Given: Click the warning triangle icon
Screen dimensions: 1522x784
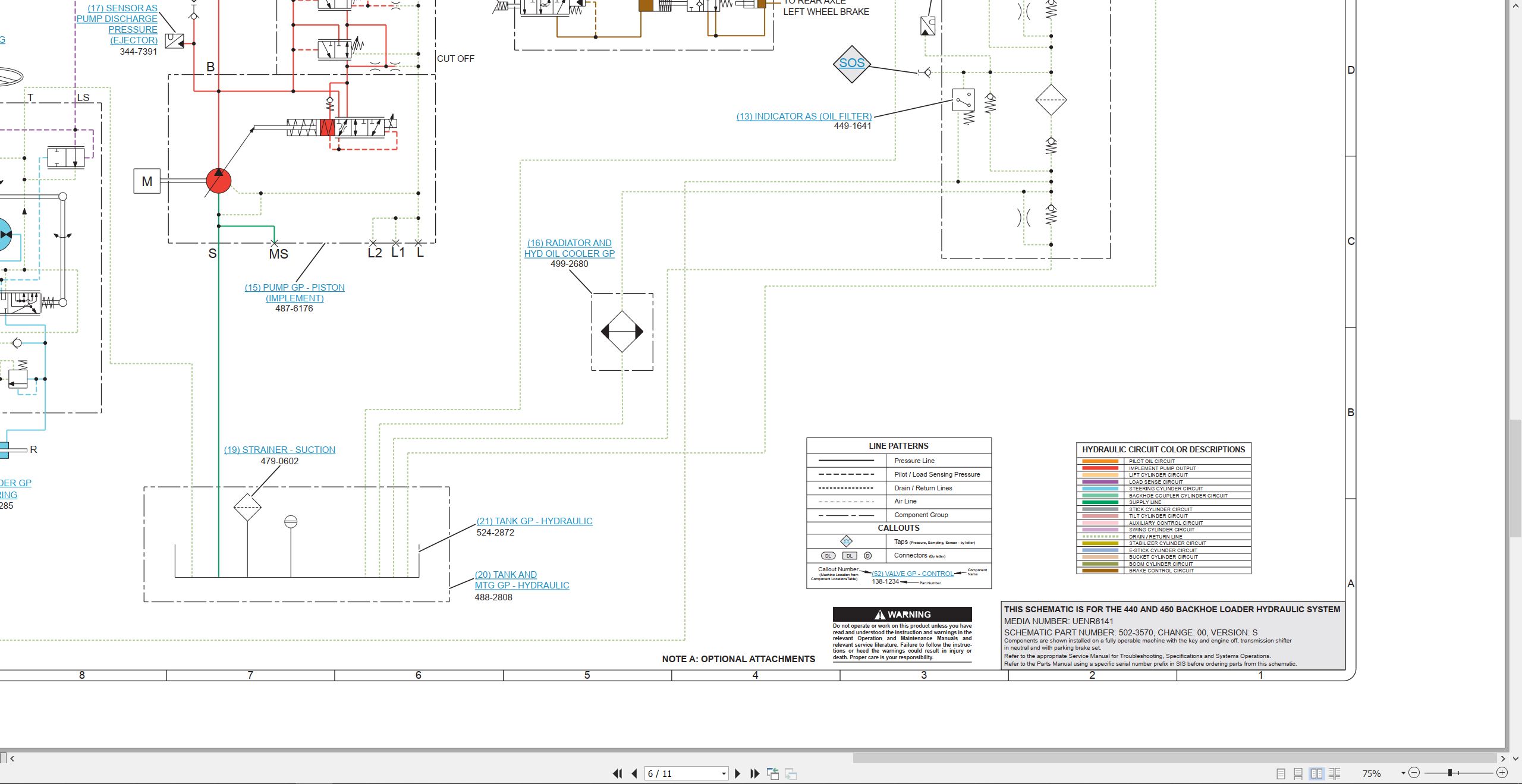Looking at the screenshot, I should click(880, 615).
